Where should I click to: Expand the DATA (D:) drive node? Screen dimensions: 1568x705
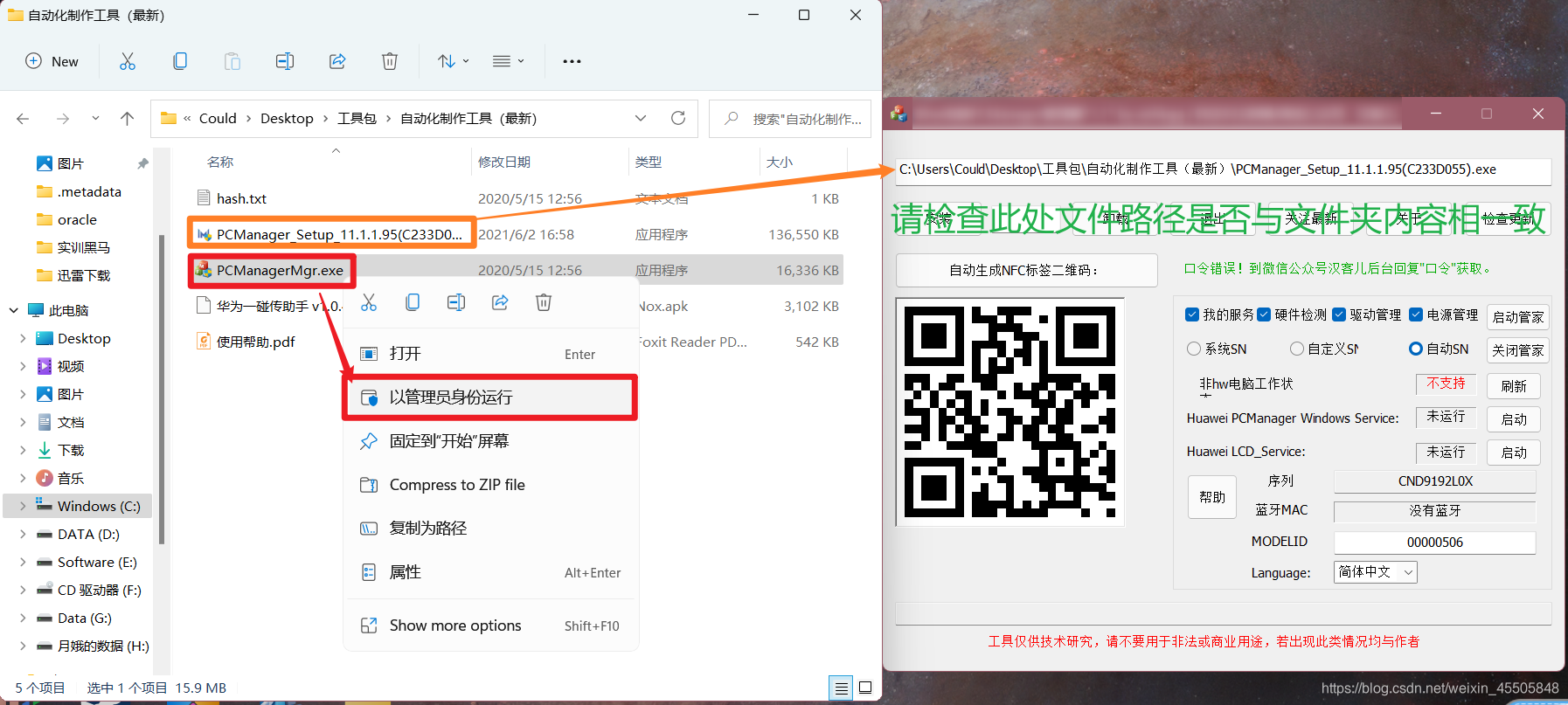23,534
